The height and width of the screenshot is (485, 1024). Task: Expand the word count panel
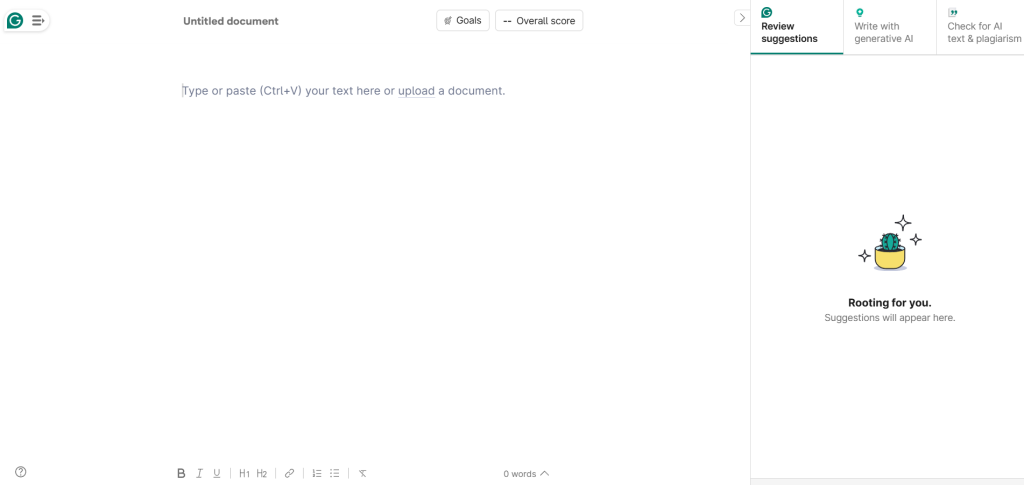[x=526, y=474]
